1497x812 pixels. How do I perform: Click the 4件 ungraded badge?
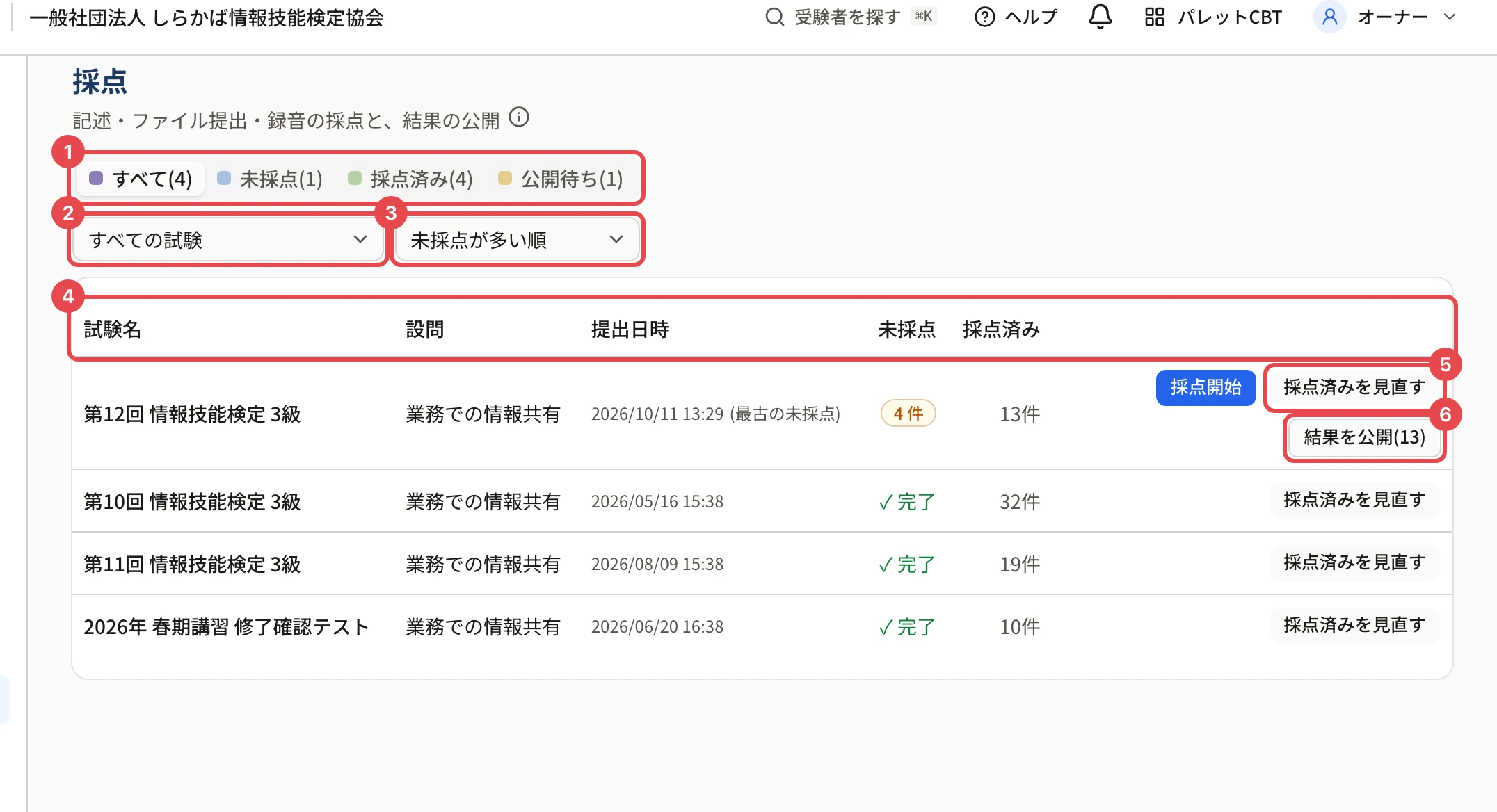908,414
